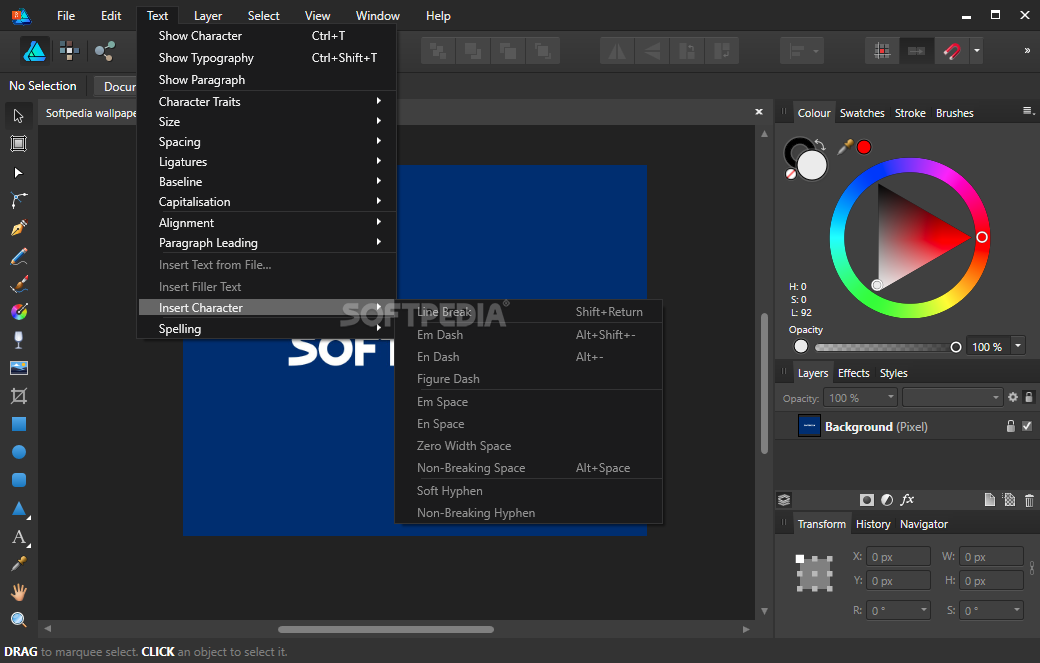Select the Ellipse shape tool

click(x=19, y=452)
